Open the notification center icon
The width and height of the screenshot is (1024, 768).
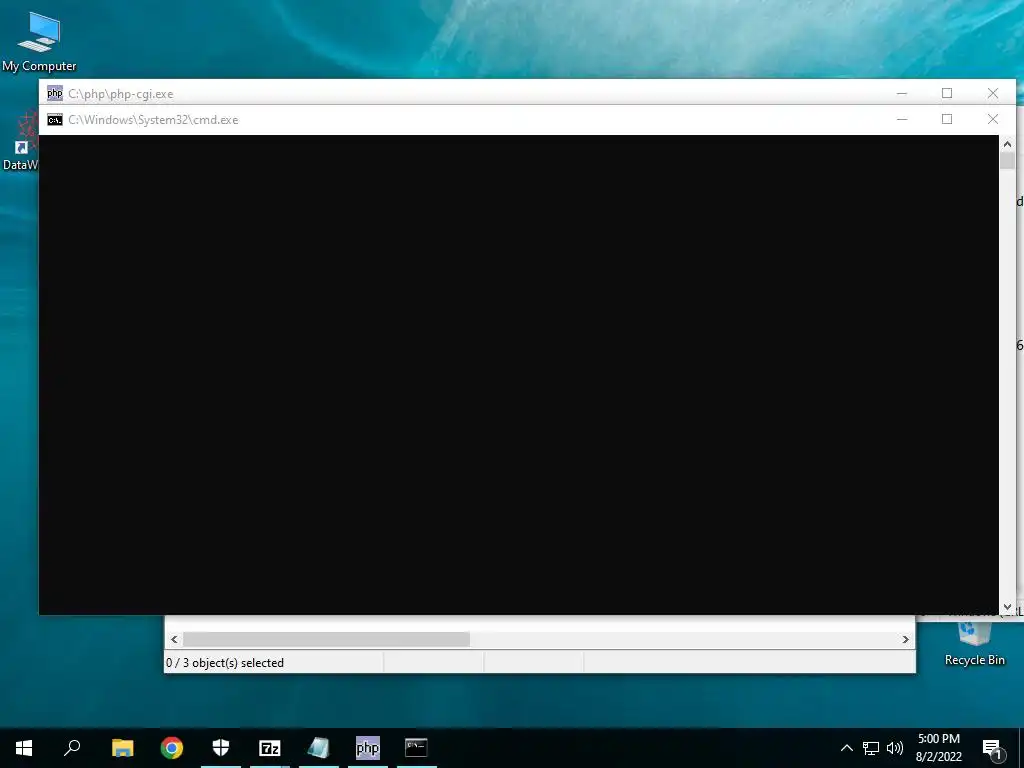992,749
